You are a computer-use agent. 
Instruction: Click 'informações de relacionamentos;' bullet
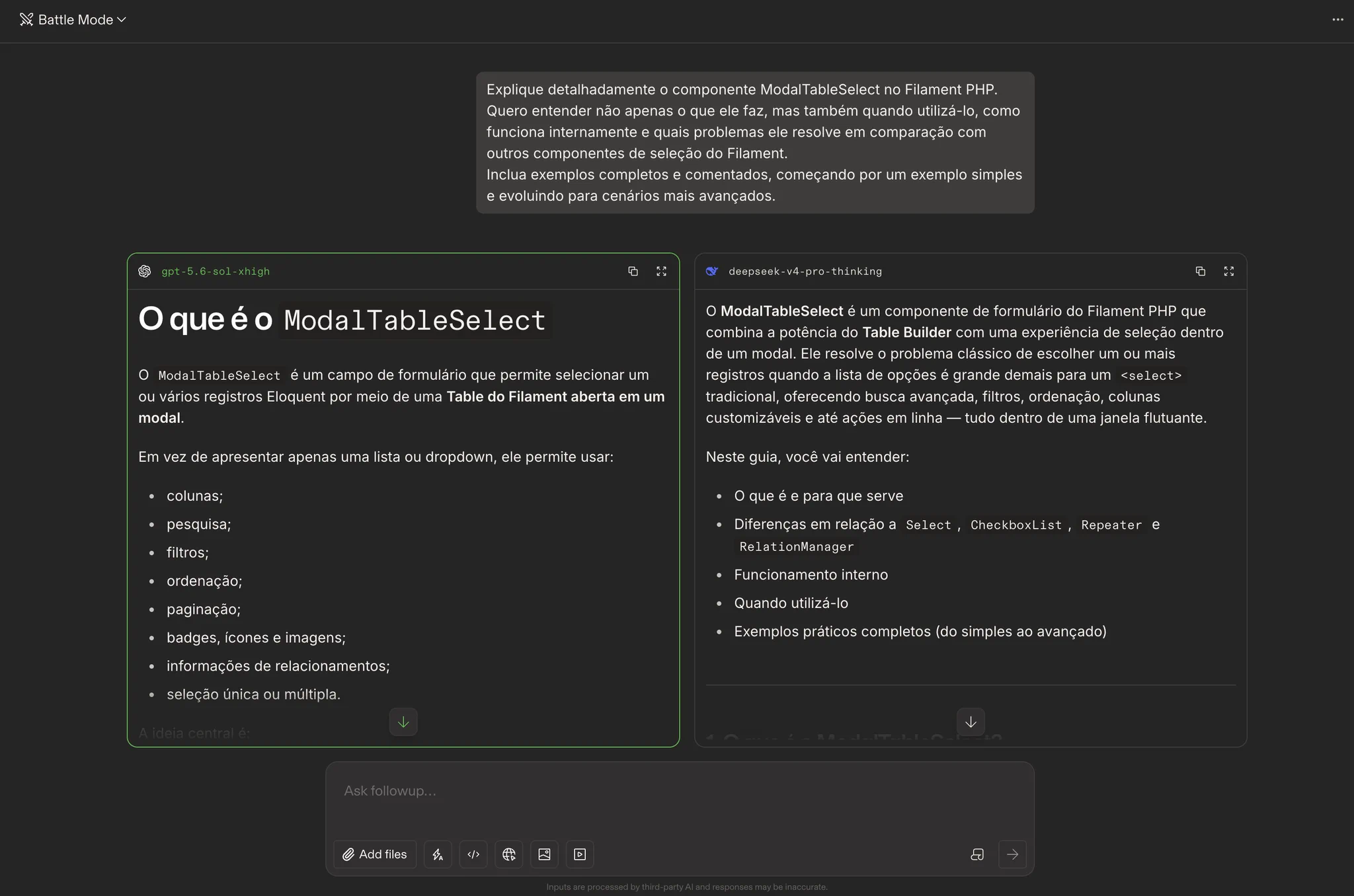[x=278, y=667]
